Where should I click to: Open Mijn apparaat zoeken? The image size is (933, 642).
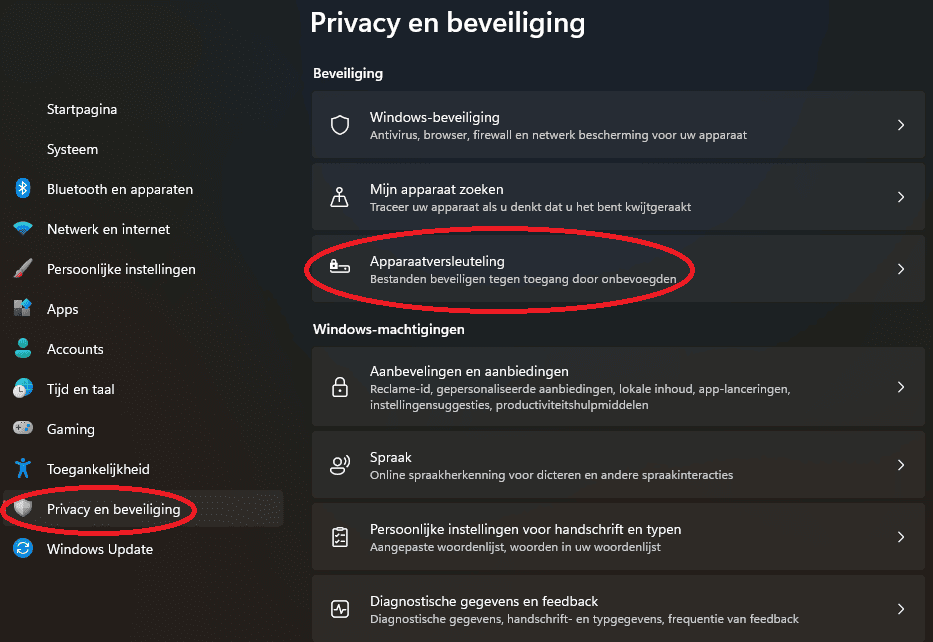(x=617, y=196)
